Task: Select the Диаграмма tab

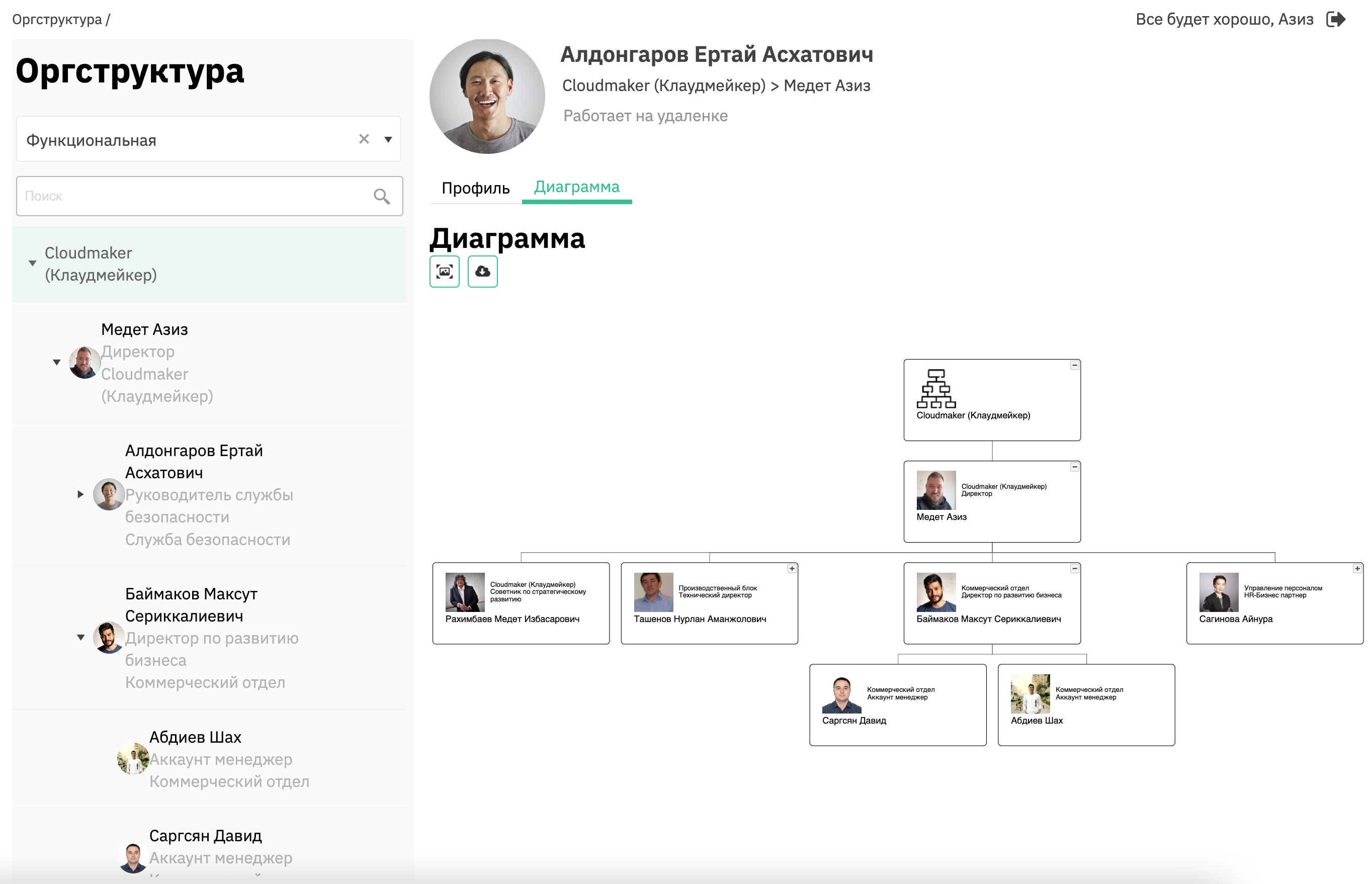Action: point(576,187)
